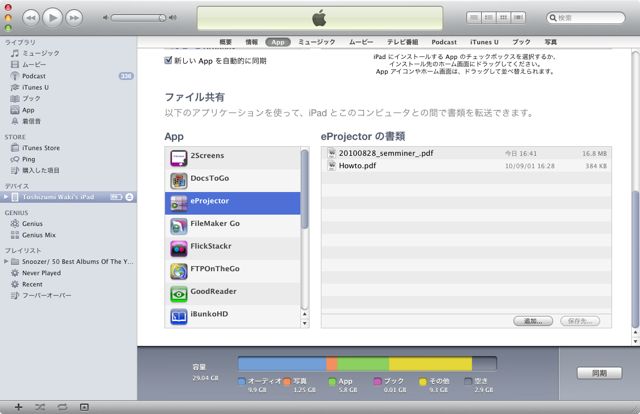Open the 概要 tab
Screen dimensions: 640x414
(x=226, y=42)
